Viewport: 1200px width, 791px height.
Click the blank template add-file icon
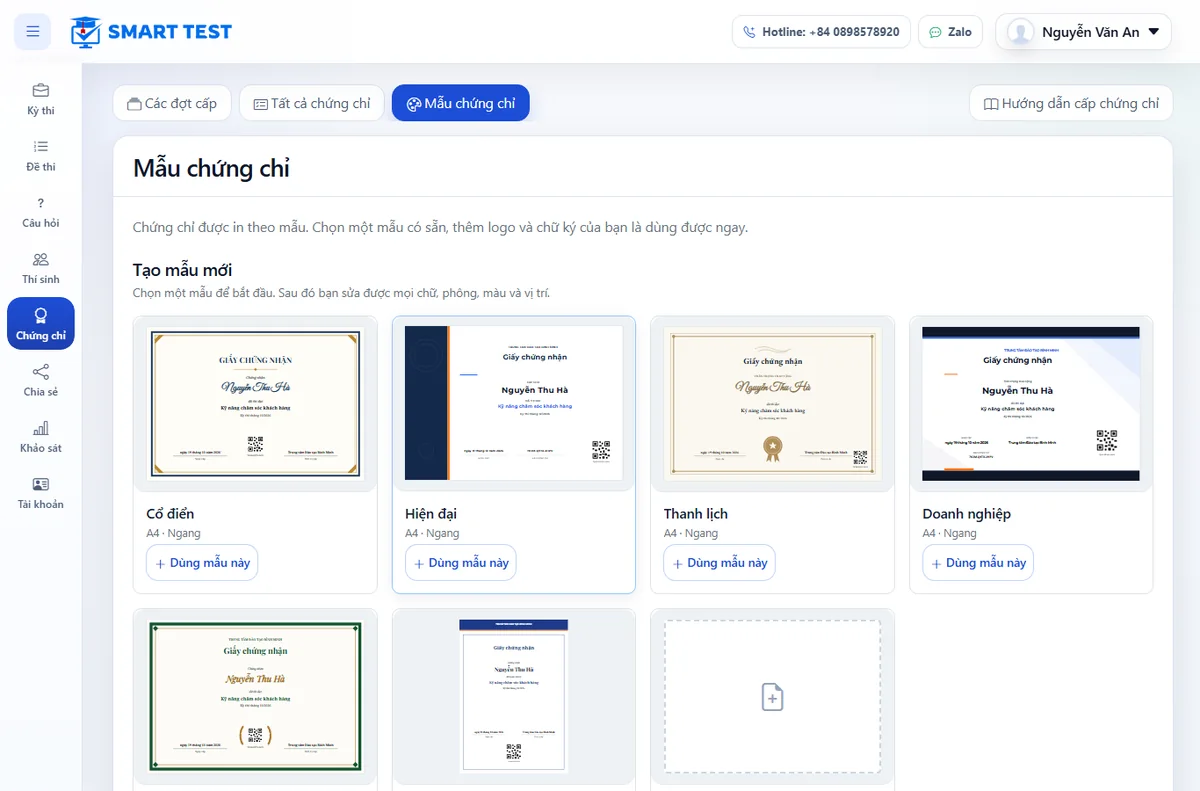[772, 697]
